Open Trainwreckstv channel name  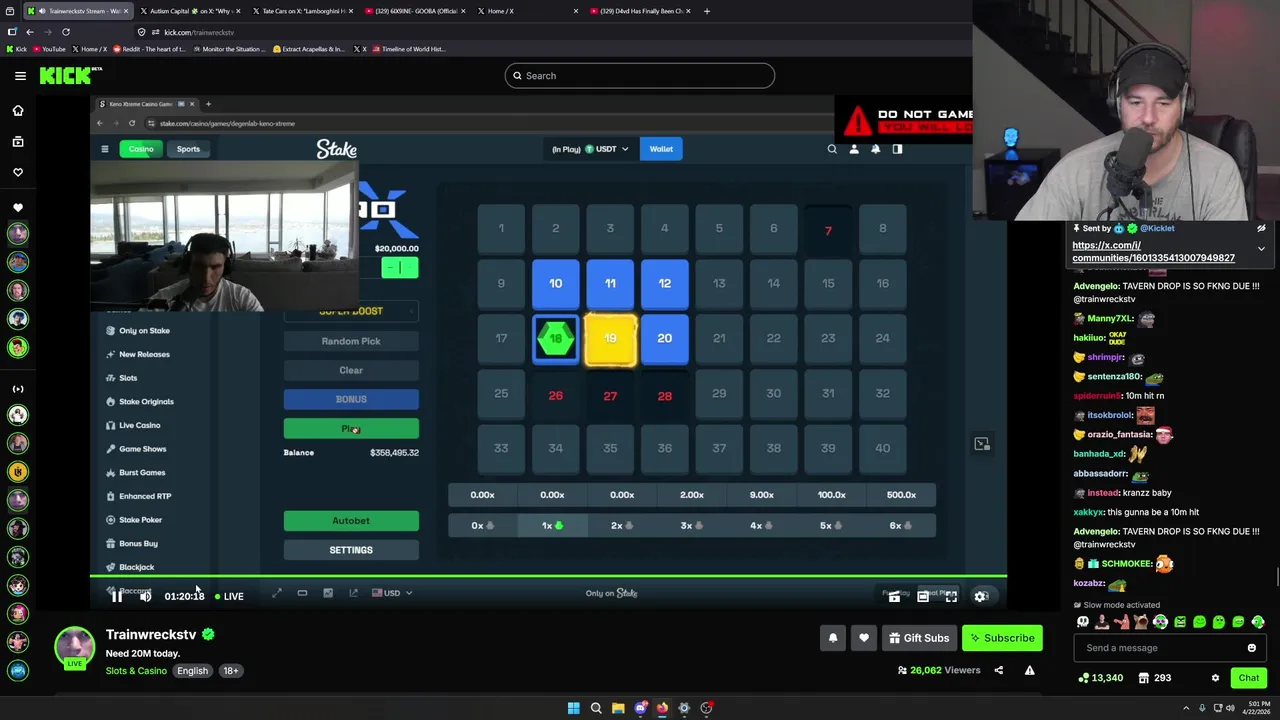point(151,635)
